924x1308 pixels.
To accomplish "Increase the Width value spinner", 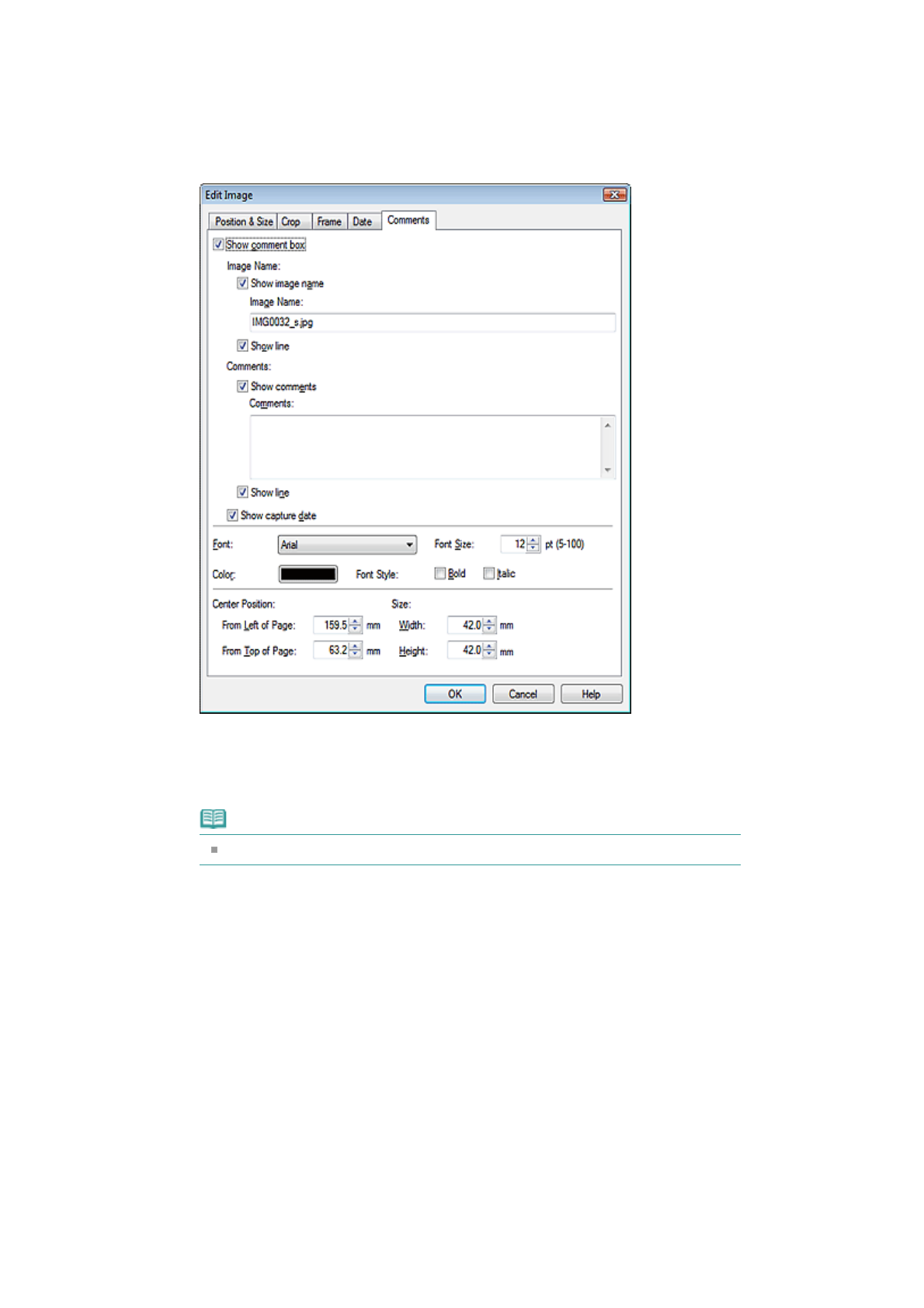I will (x=489, y=621).
